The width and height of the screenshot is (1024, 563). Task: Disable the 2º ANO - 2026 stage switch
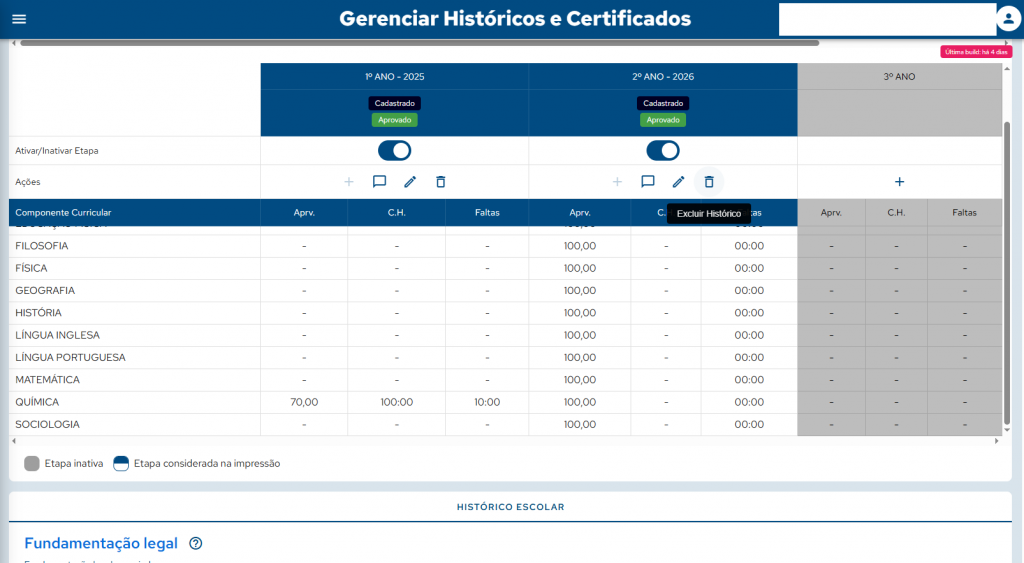[663, 151]
